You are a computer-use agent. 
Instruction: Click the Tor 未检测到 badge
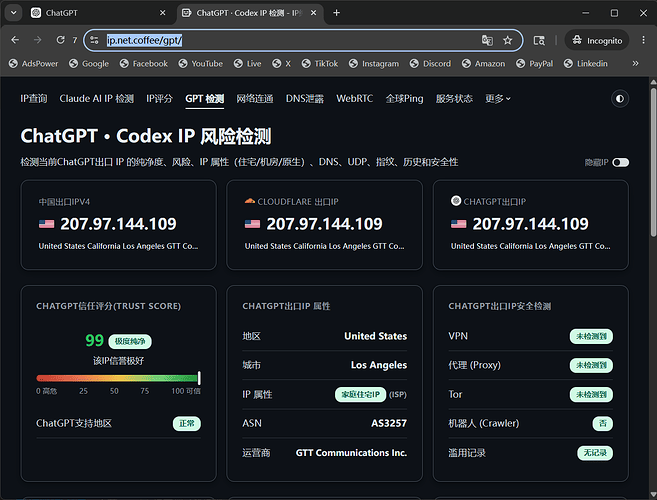[x=591, y=394]
